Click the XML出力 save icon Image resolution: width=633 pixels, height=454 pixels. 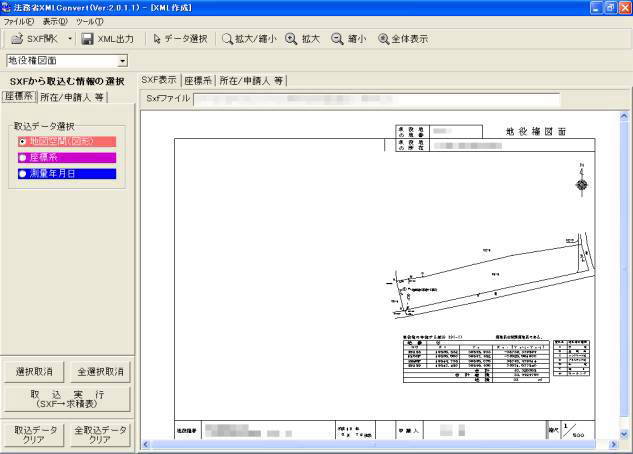click(88, 39)
